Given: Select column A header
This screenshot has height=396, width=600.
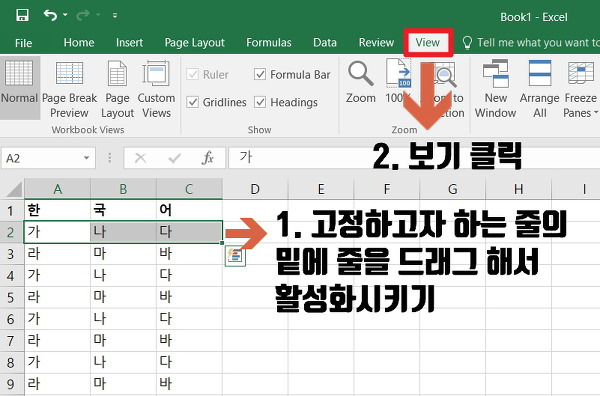Looking at the screenshot, I should [57, 189].
